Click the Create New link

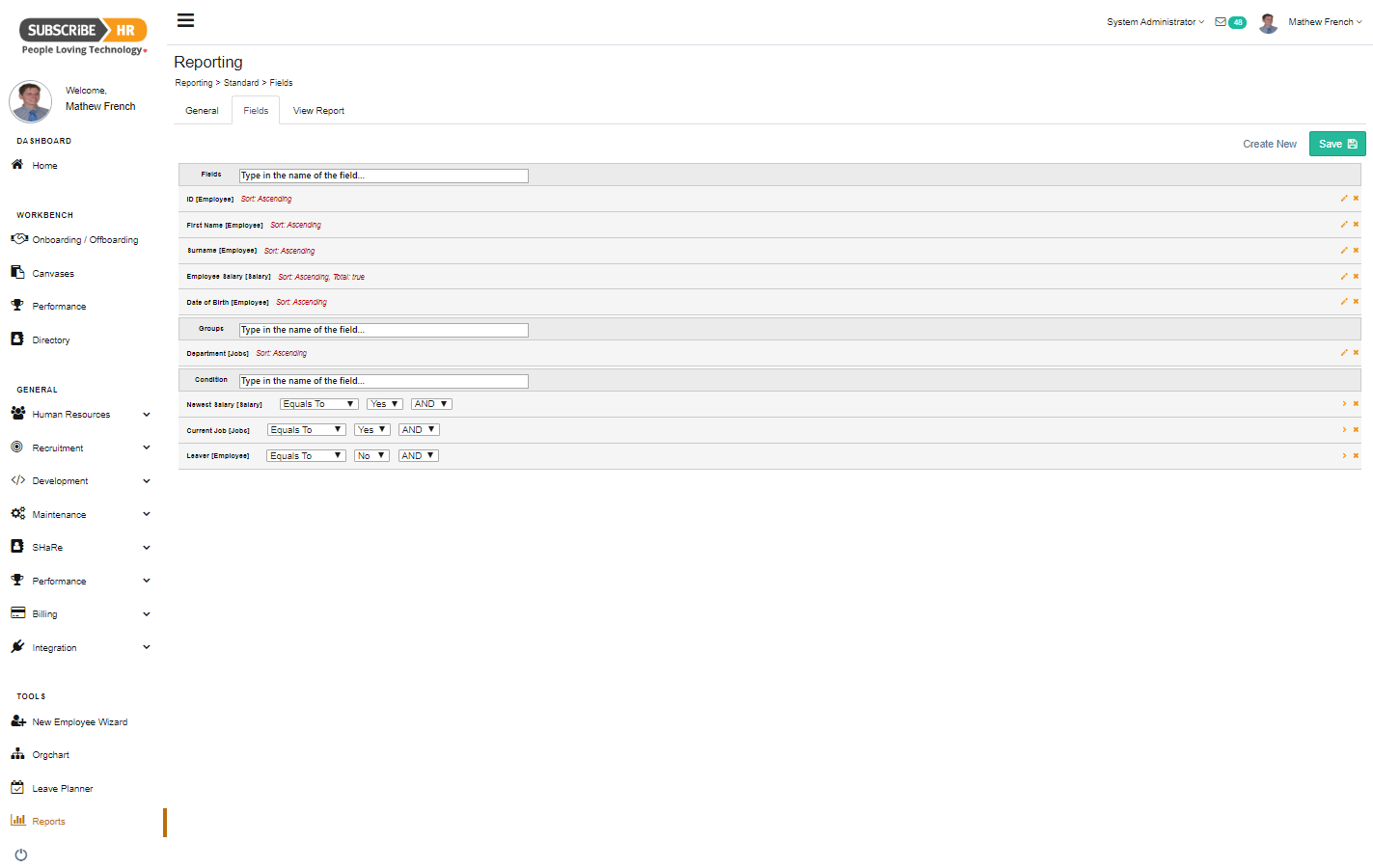pos(1269,144)
